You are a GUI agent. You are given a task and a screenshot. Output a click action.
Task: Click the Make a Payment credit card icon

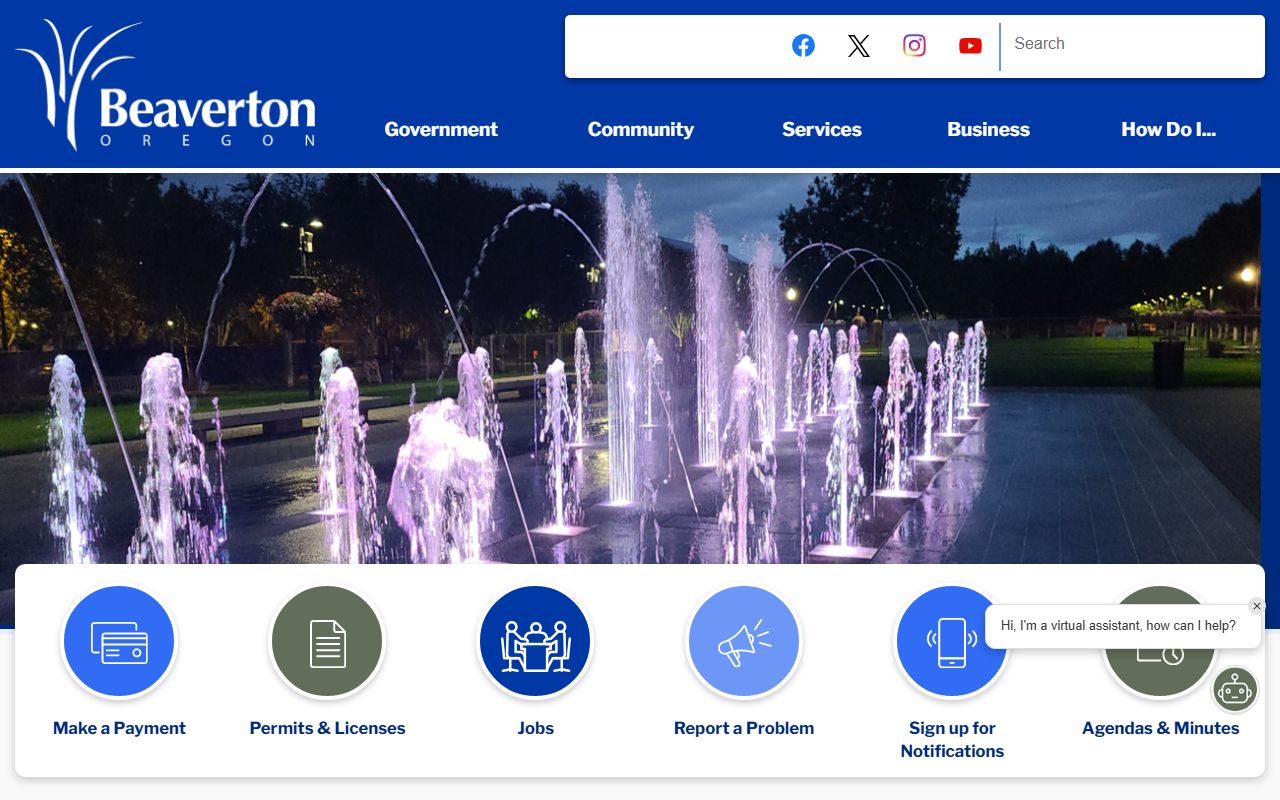coord(119,641)
